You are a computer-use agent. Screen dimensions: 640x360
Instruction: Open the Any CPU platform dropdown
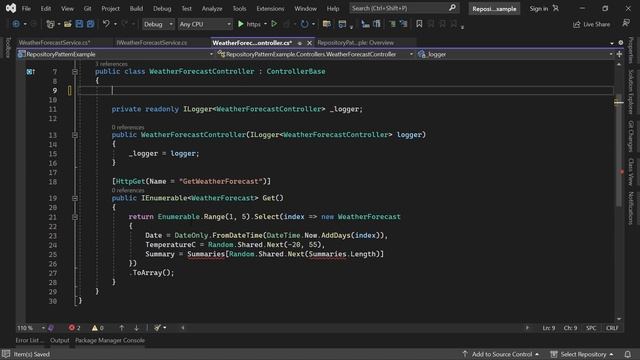[205, 24]
